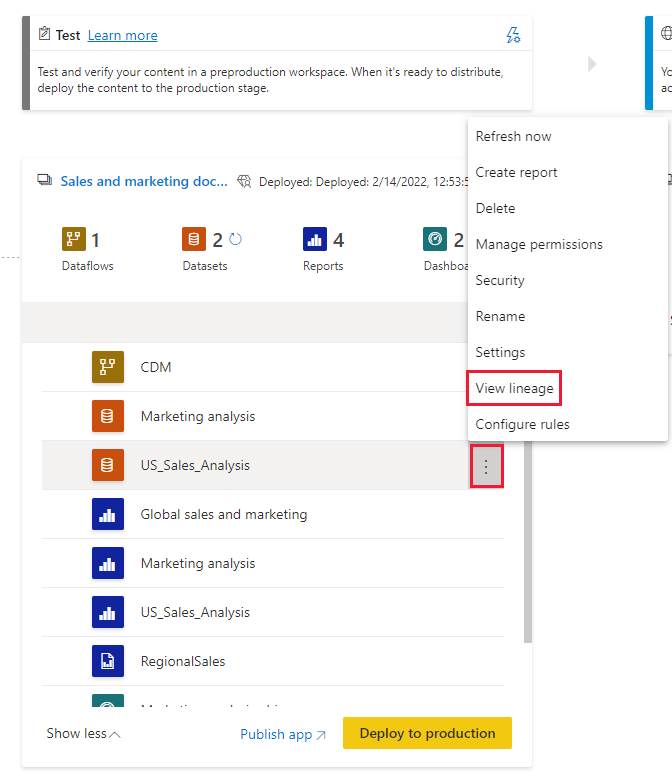The height and width of the screenshot is (777, 672).
Task: Click the dataset refresh spinner icon
Action: pos(235,239)
